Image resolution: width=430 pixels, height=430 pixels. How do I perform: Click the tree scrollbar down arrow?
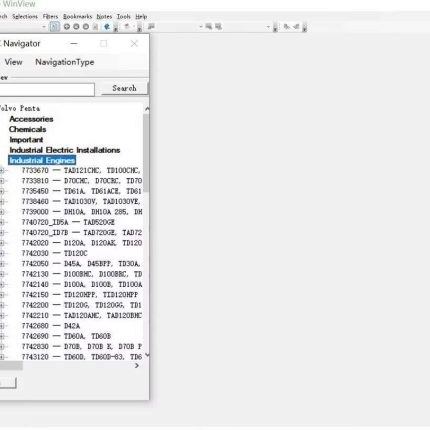pos(147,355)
